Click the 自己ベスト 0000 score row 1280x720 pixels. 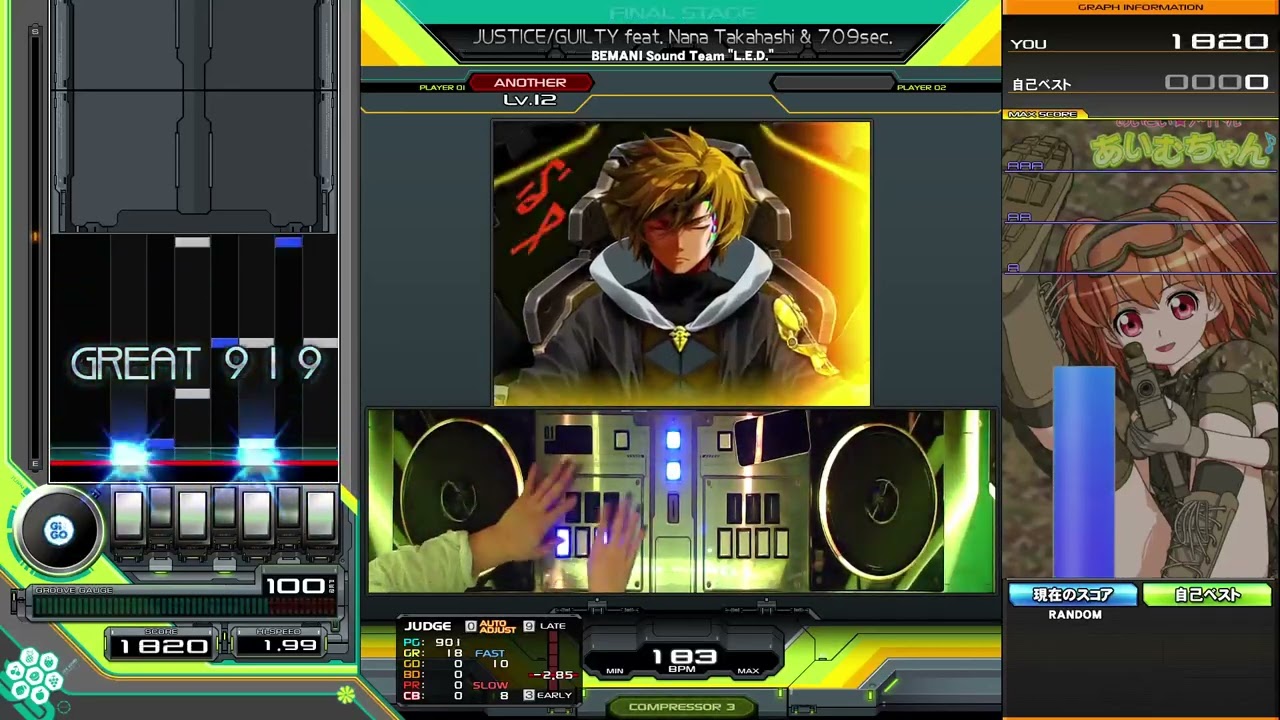[x=1140, y=84]
